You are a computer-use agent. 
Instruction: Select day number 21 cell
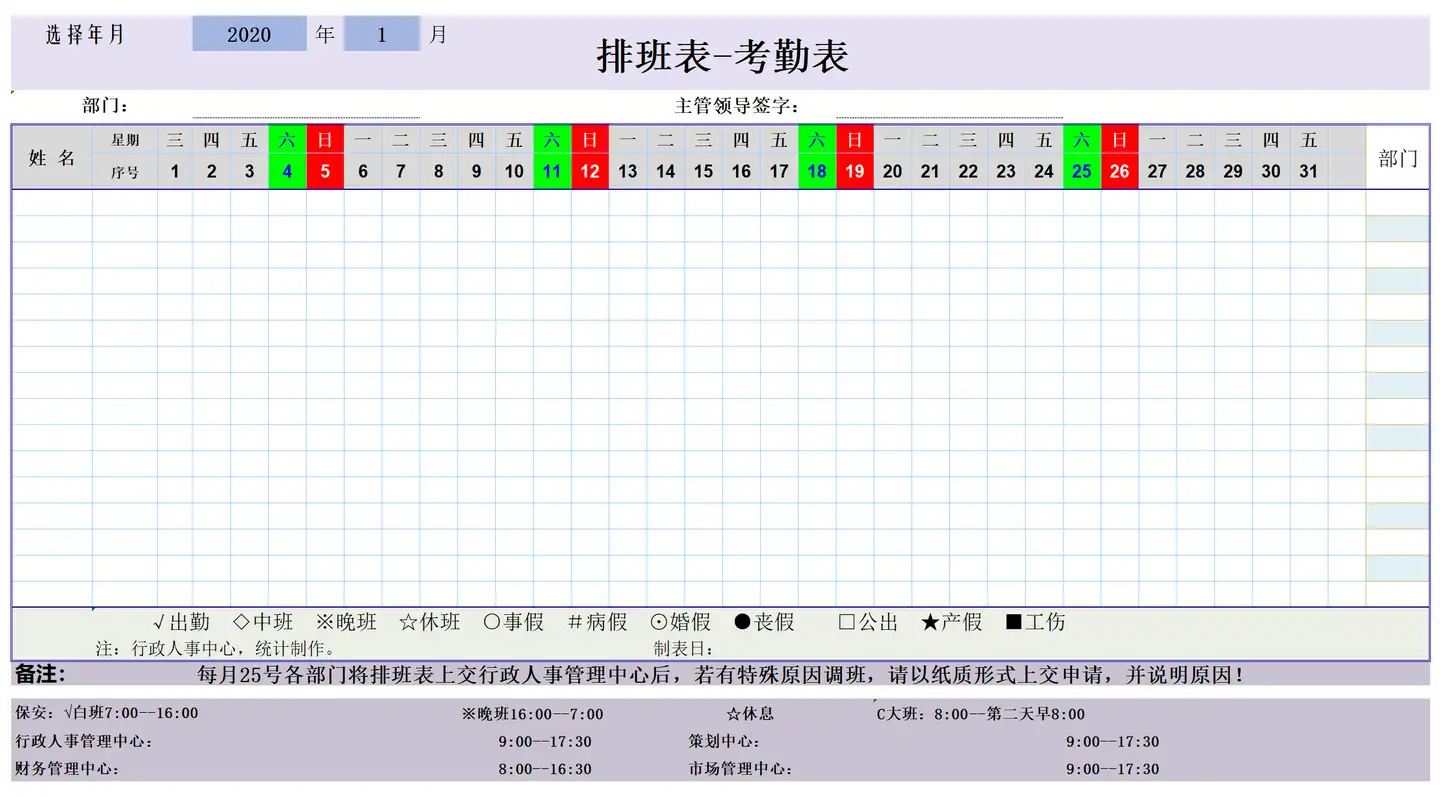pos(930,172)
